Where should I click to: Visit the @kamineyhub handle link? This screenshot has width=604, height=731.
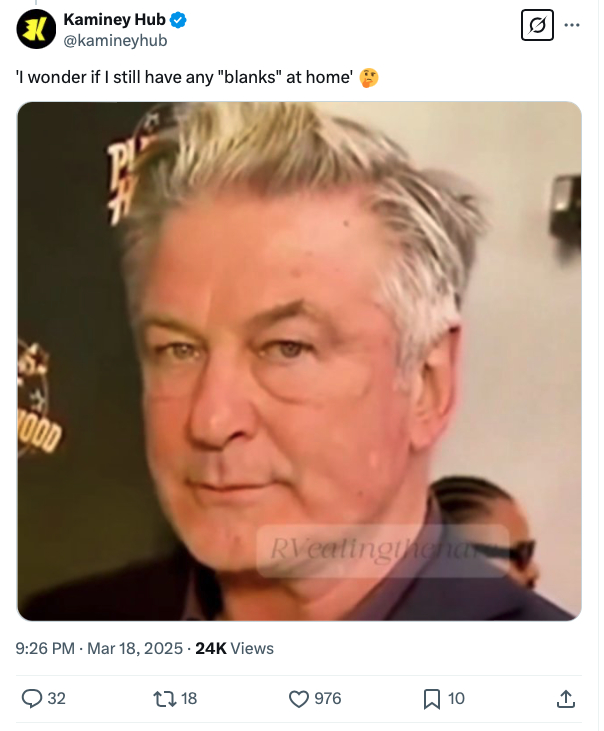[x=115, y=41]
